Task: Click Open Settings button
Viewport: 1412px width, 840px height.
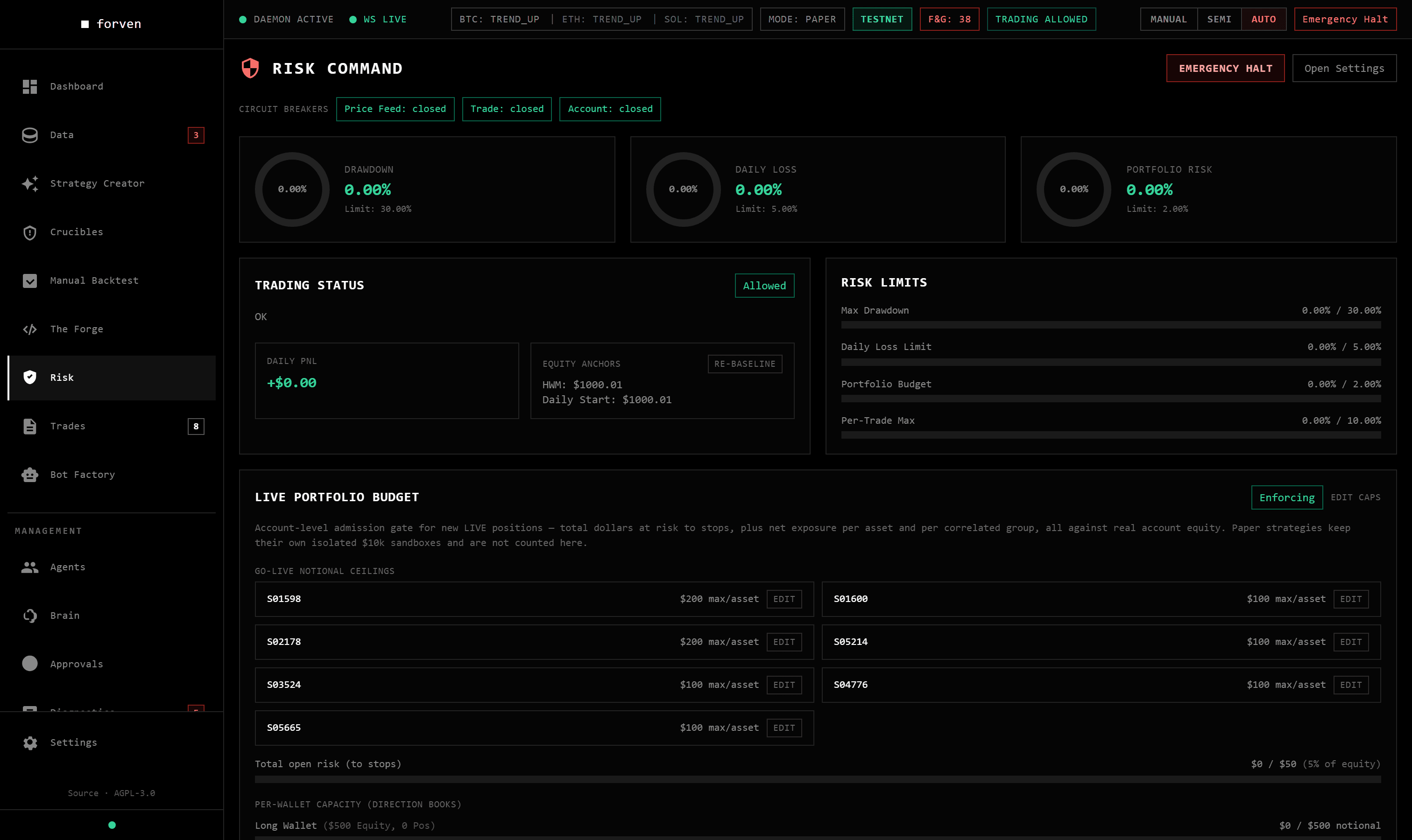Action: 1344,69
